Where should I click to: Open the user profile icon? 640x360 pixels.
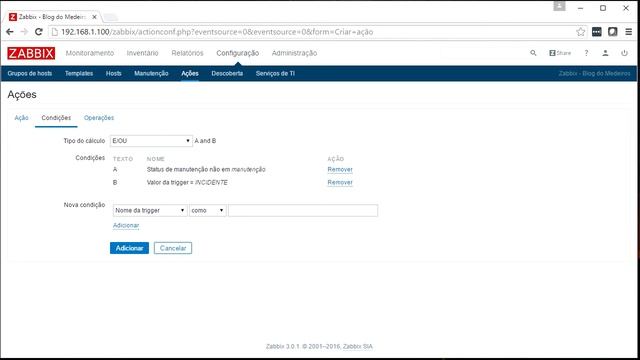tap(605, 53)
